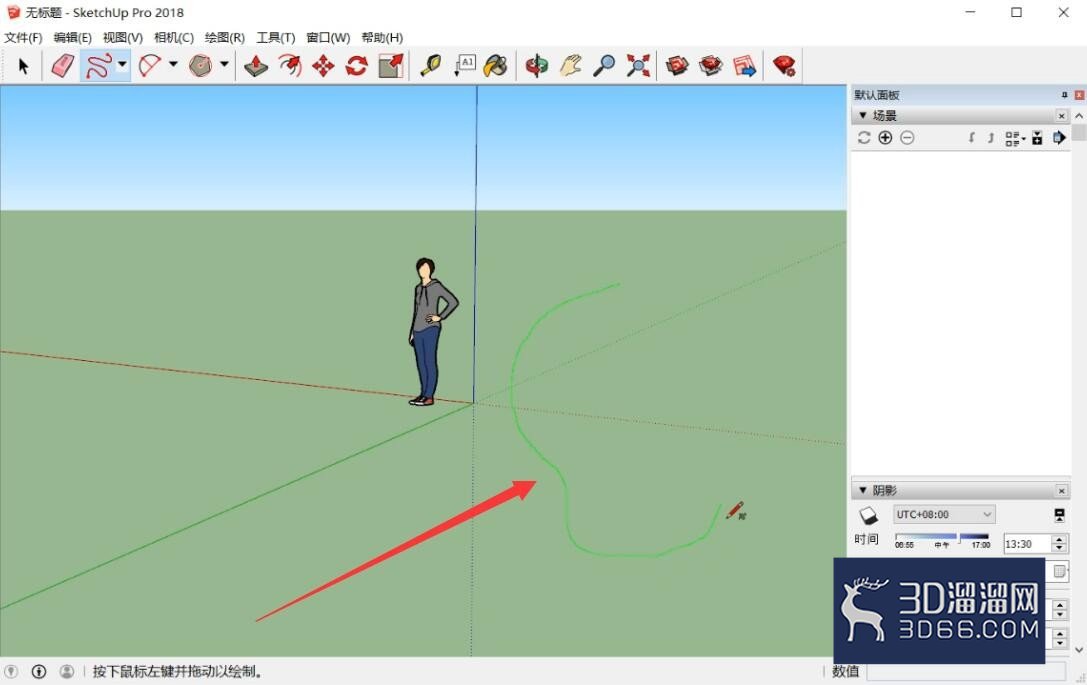1087x685 pixels.
Task: Open the shape tools dropdown arrow
Action: [224, 64]
